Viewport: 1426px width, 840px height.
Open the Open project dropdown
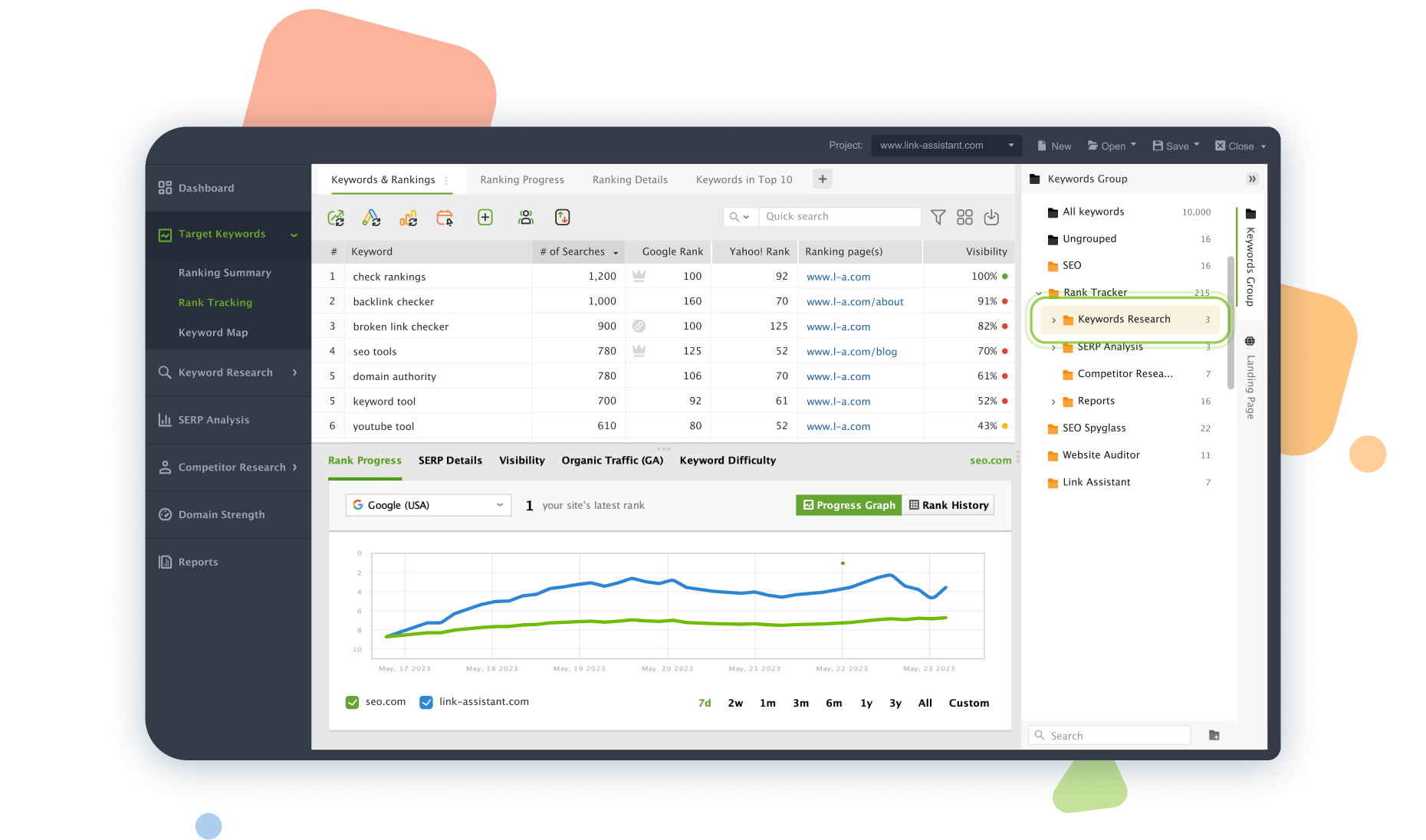pos(1112,146)
